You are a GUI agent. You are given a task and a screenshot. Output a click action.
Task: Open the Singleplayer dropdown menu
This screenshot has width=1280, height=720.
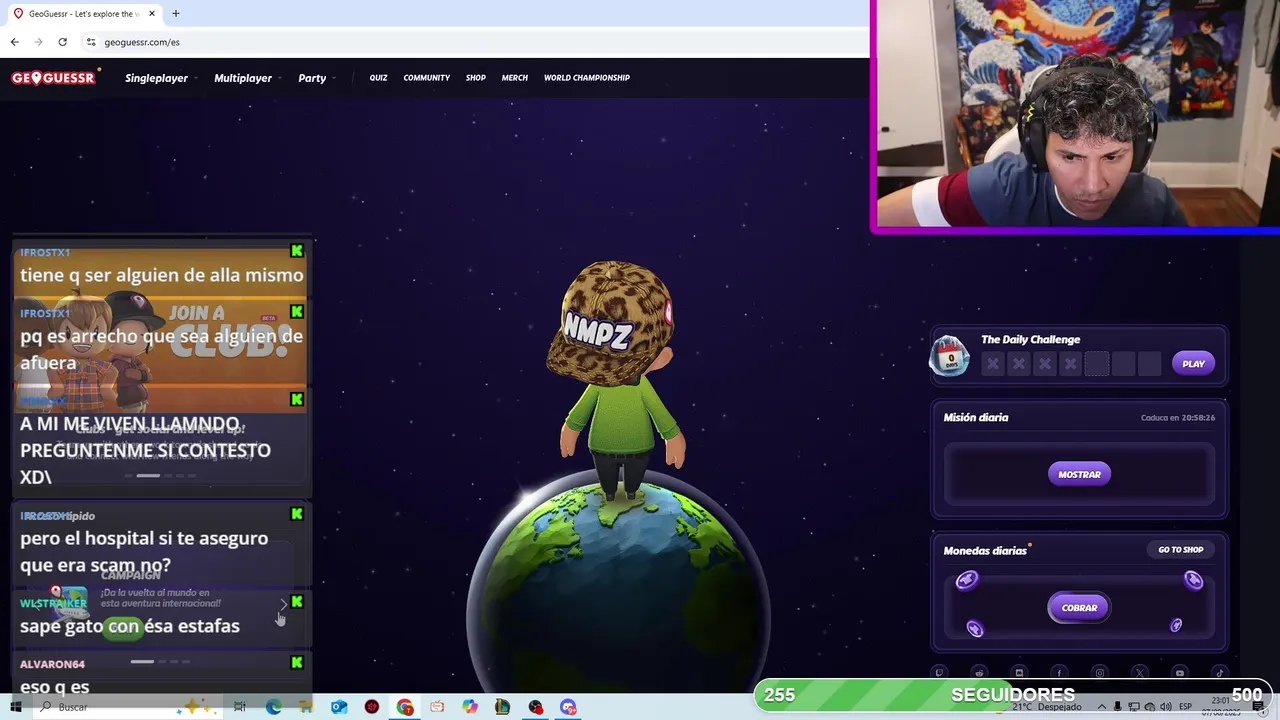coord(160,78)
